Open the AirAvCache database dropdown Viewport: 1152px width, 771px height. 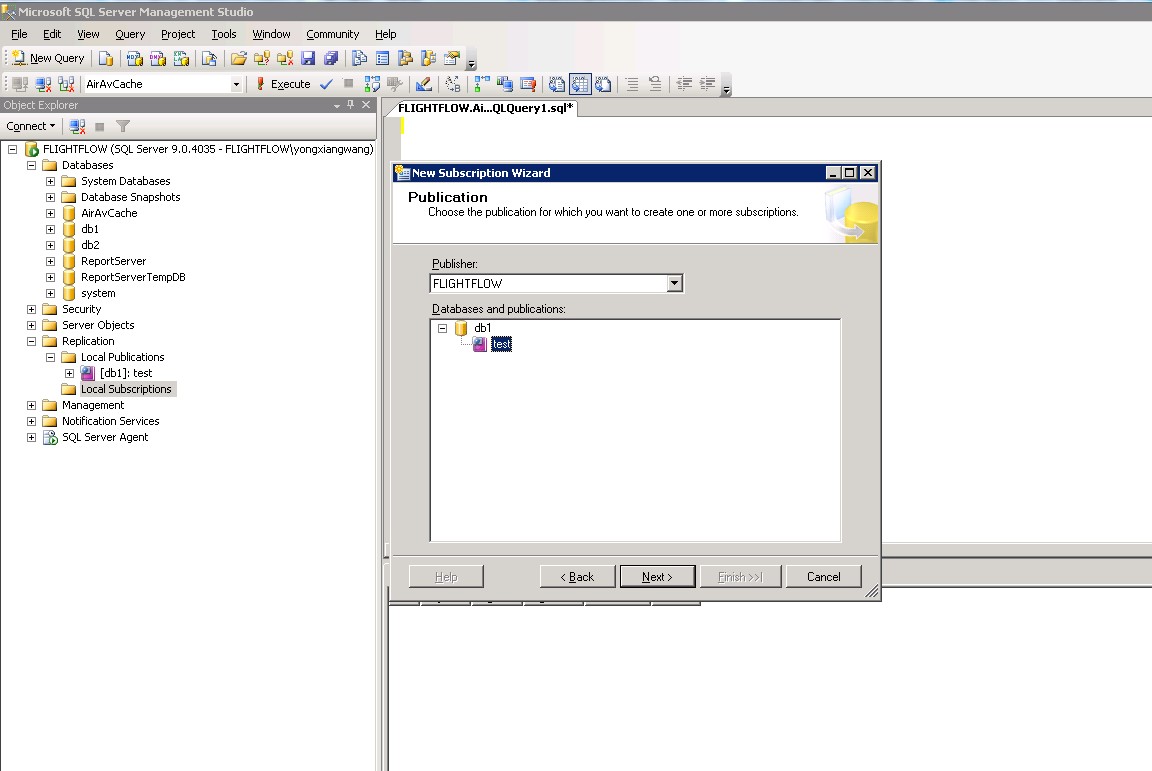236,84
